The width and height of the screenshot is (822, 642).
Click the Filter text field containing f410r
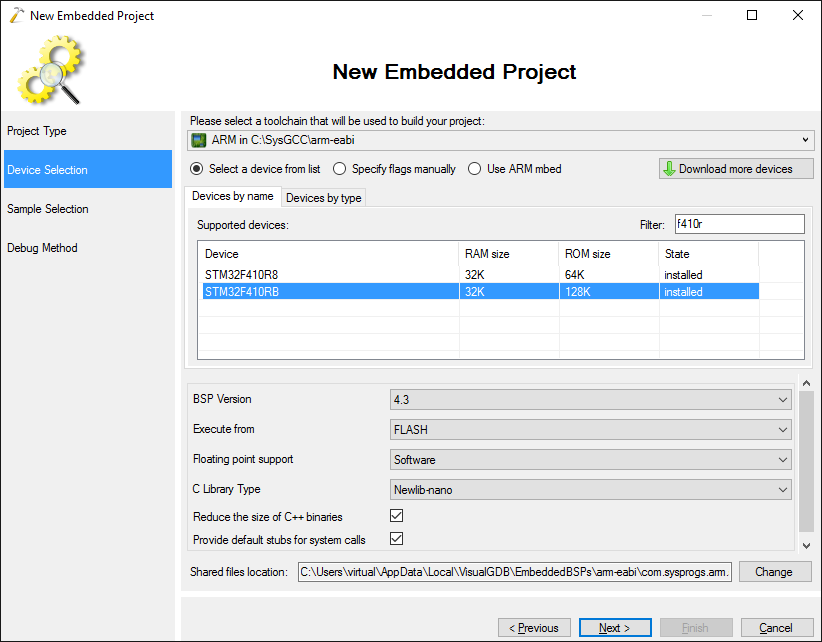(x=739, y=224)
